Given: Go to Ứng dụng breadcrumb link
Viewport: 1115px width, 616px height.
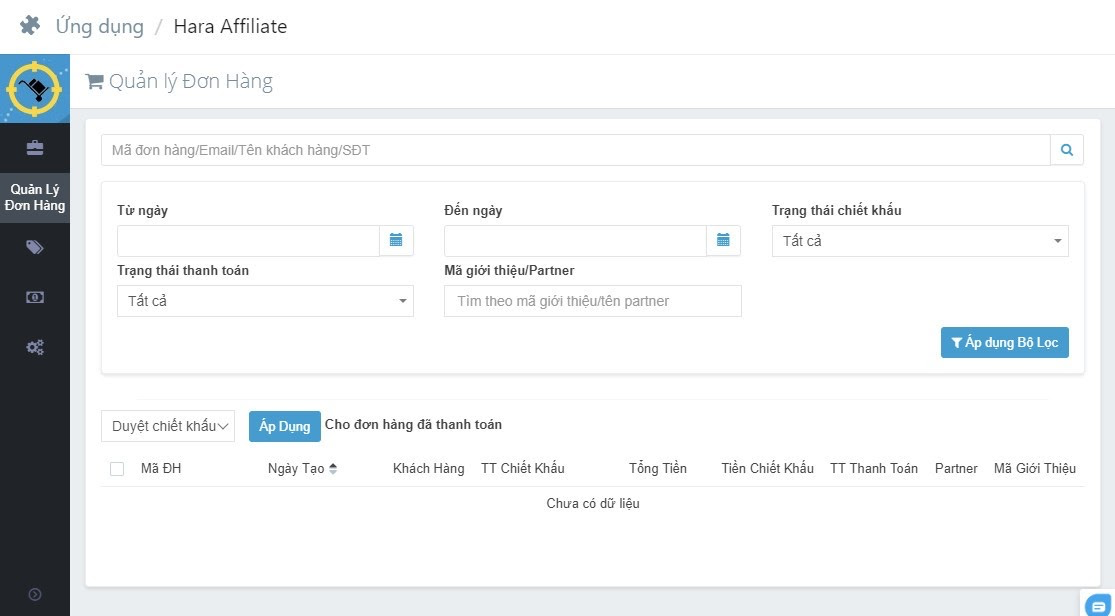Looking at the screenshot, I should point(99,27).
